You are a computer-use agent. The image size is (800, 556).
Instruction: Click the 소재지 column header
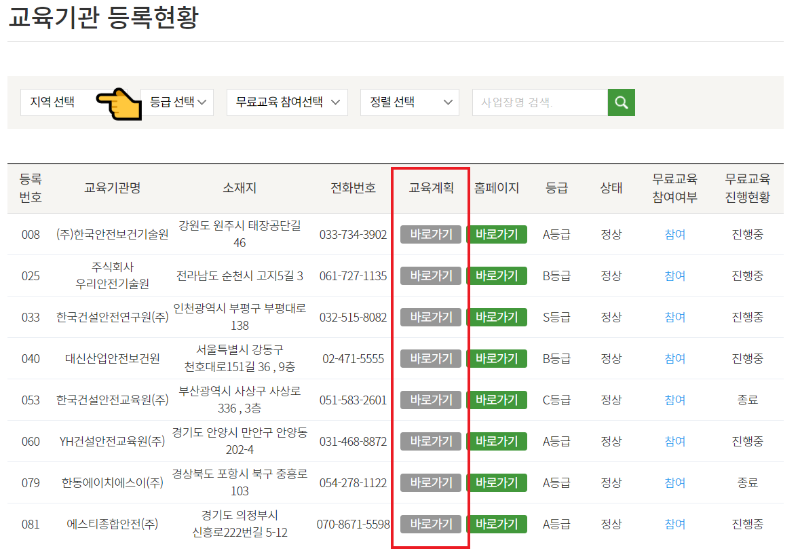point(239,188)
